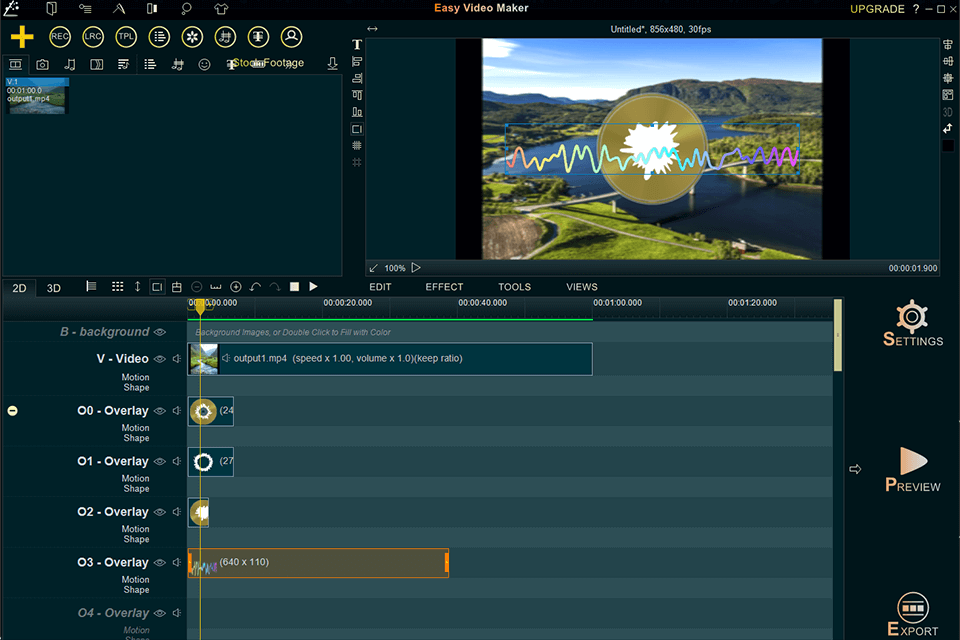Select the video clips media tab
The height and width of the screenshot is (640, 960).
coord(15,64)
